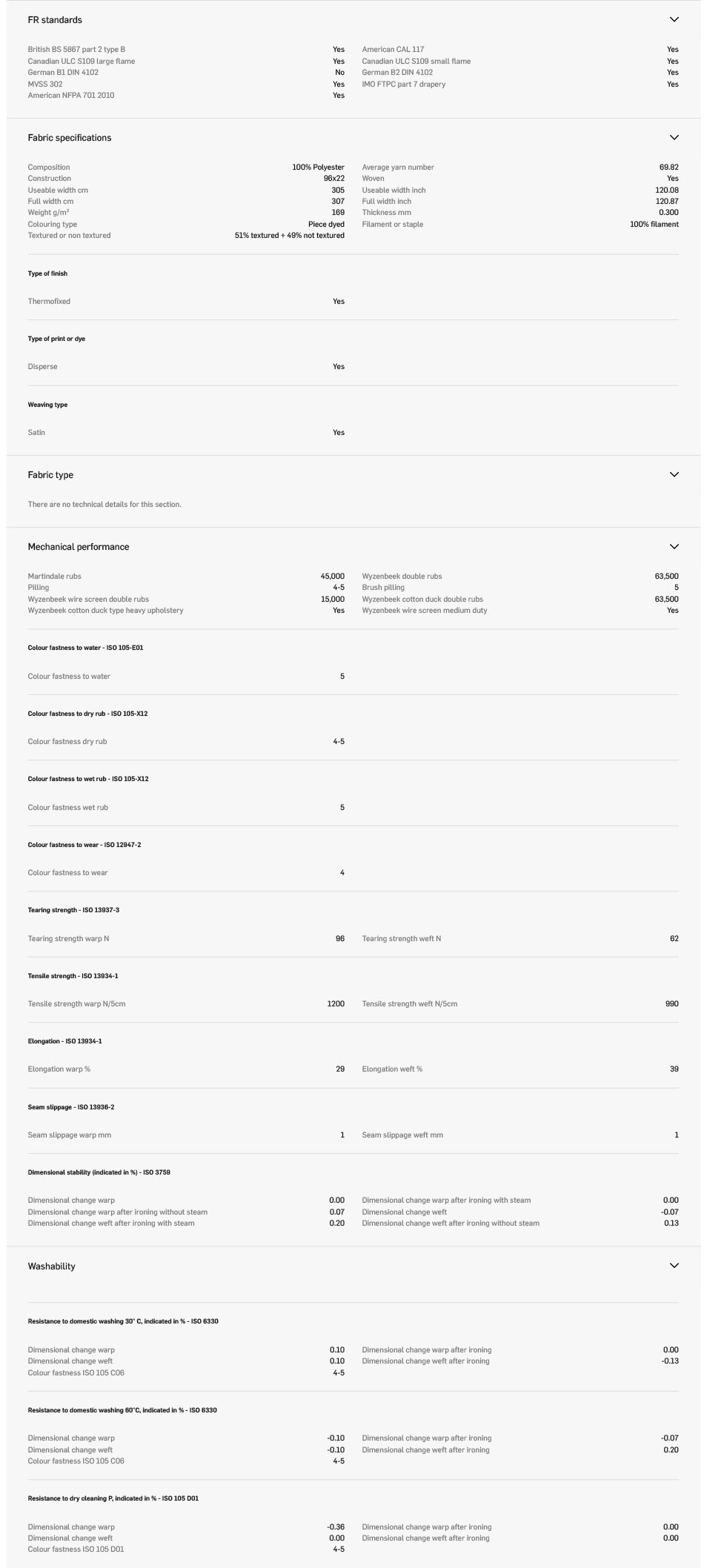Image resolution: width=704 pixels, height=1568 pixels.
Task: Click the FR standards heading
Action: tap(55, 20)
